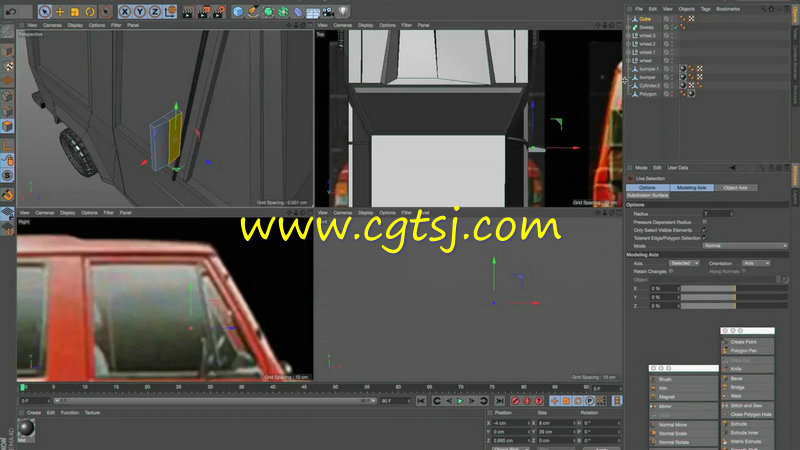
Task: Toggle the Z axis lock
Action: click(155, 11)
